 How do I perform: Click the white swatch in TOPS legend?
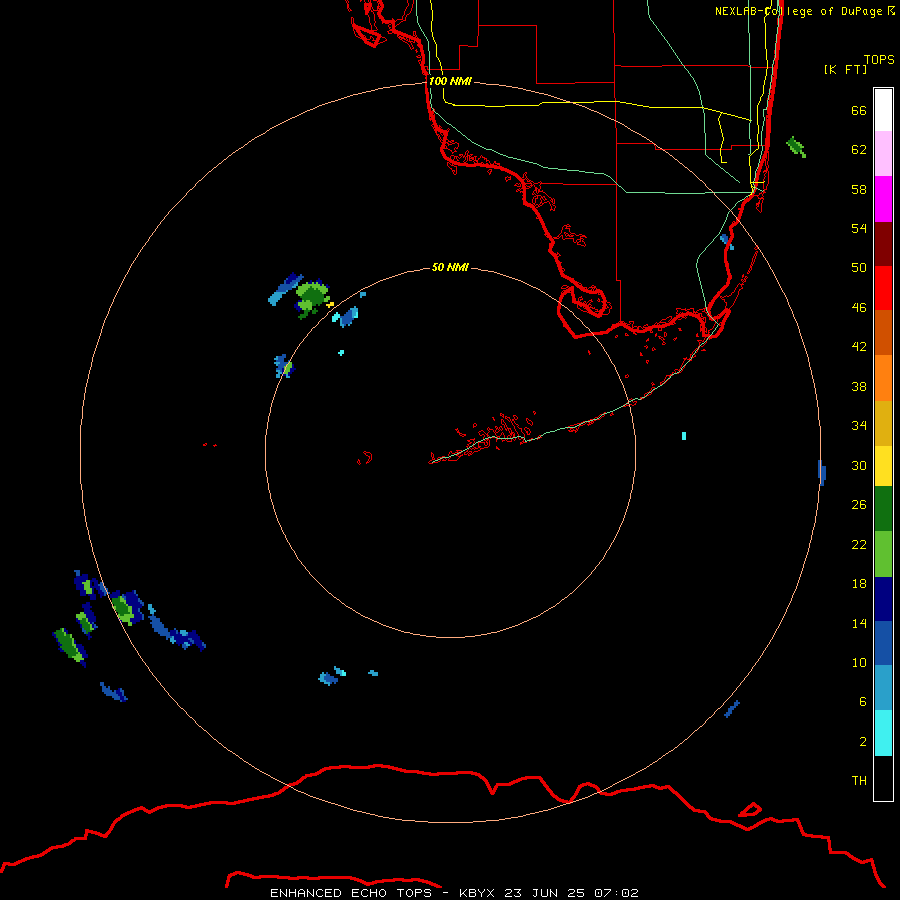883,110
